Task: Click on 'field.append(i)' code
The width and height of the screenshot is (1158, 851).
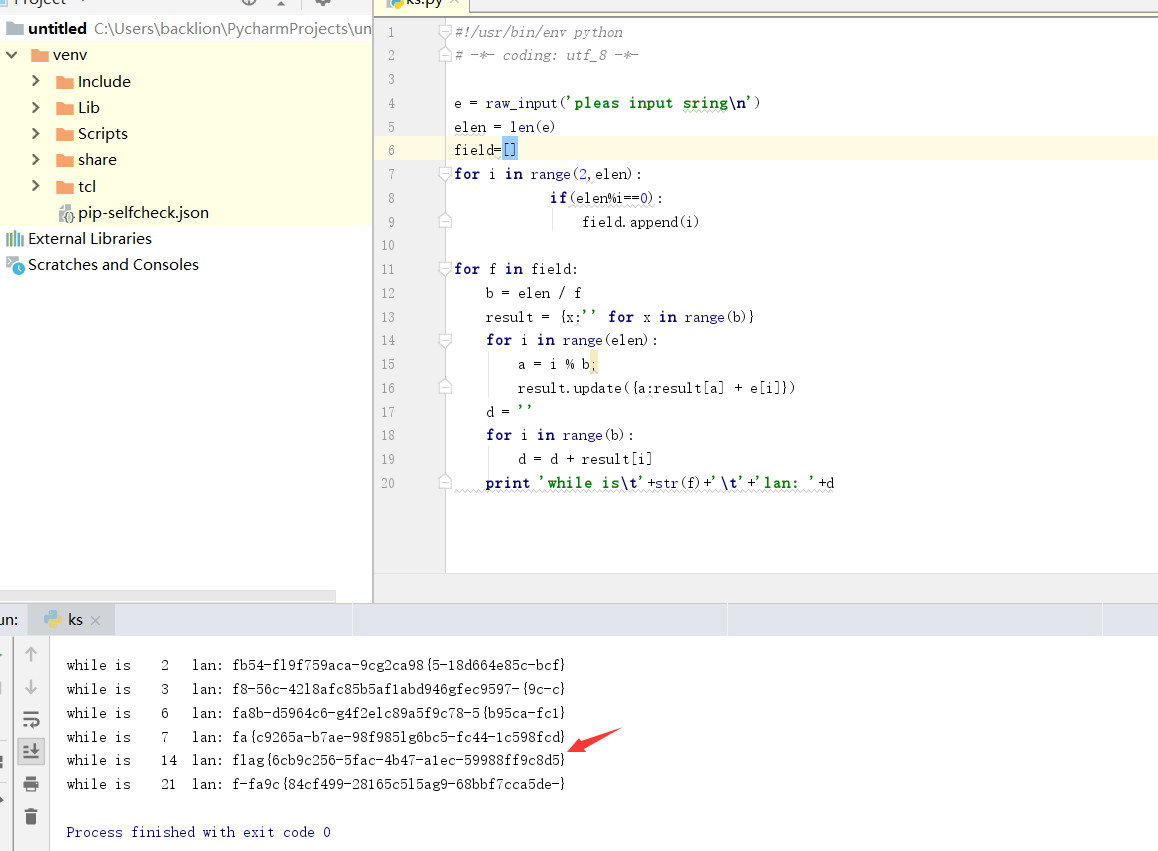Action: pos(640,222)
